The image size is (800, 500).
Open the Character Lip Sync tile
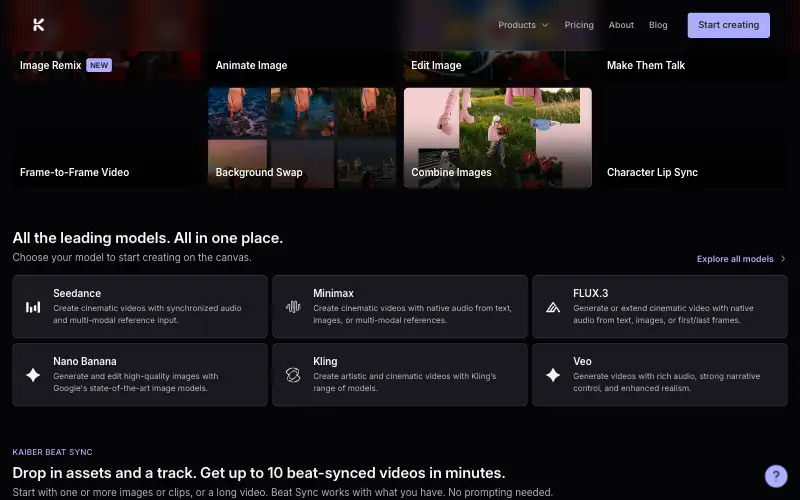click(693, 138)
